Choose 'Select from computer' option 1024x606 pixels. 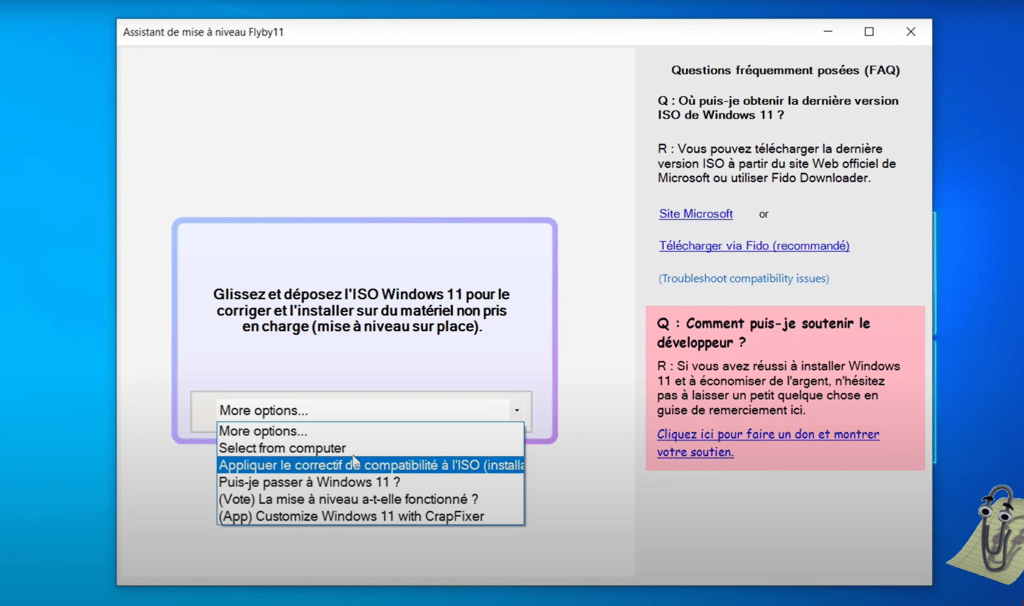(370, 448)
